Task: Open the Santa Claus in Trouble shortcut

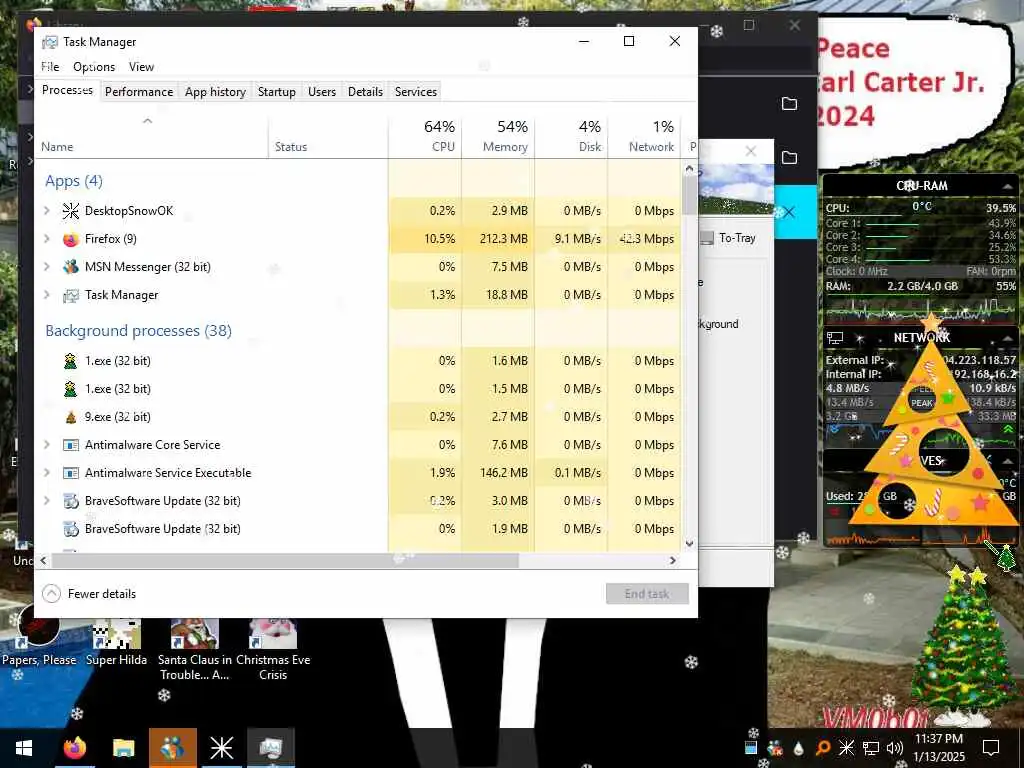Action: tap(194, 650)
